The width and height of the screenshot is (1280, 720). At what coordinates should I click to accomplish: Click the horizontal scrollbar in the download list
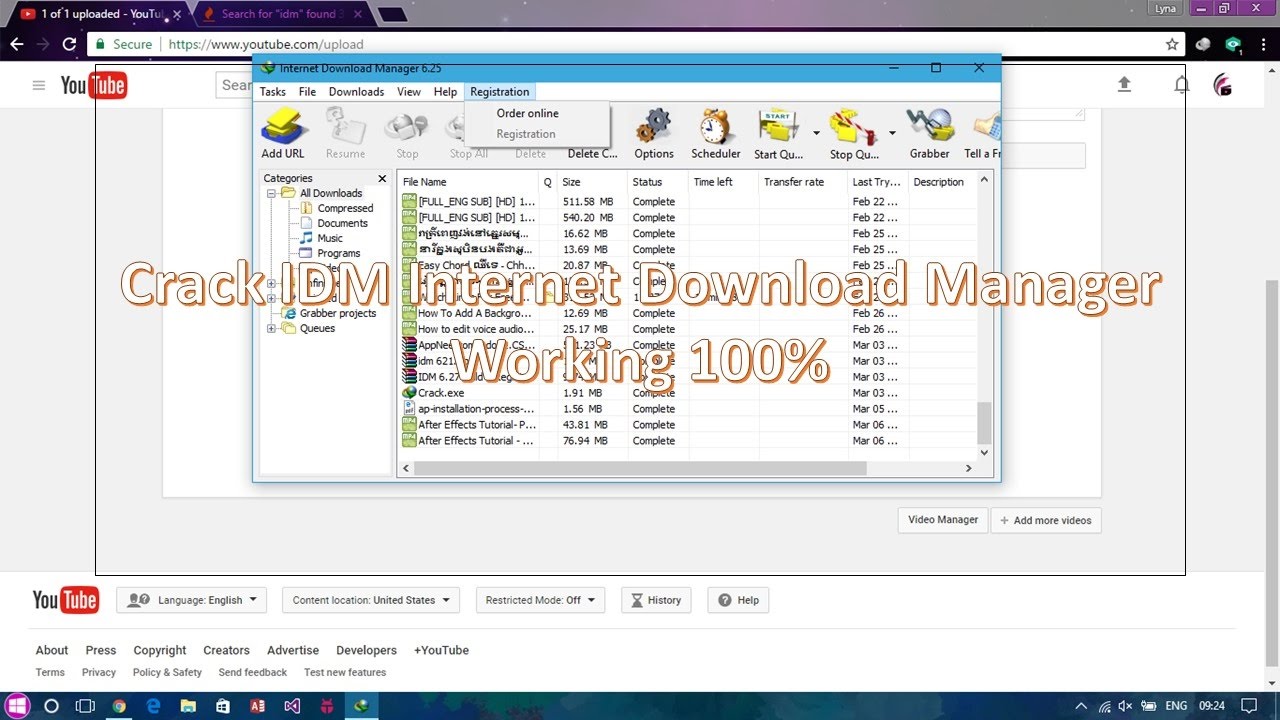coord(640,468)
